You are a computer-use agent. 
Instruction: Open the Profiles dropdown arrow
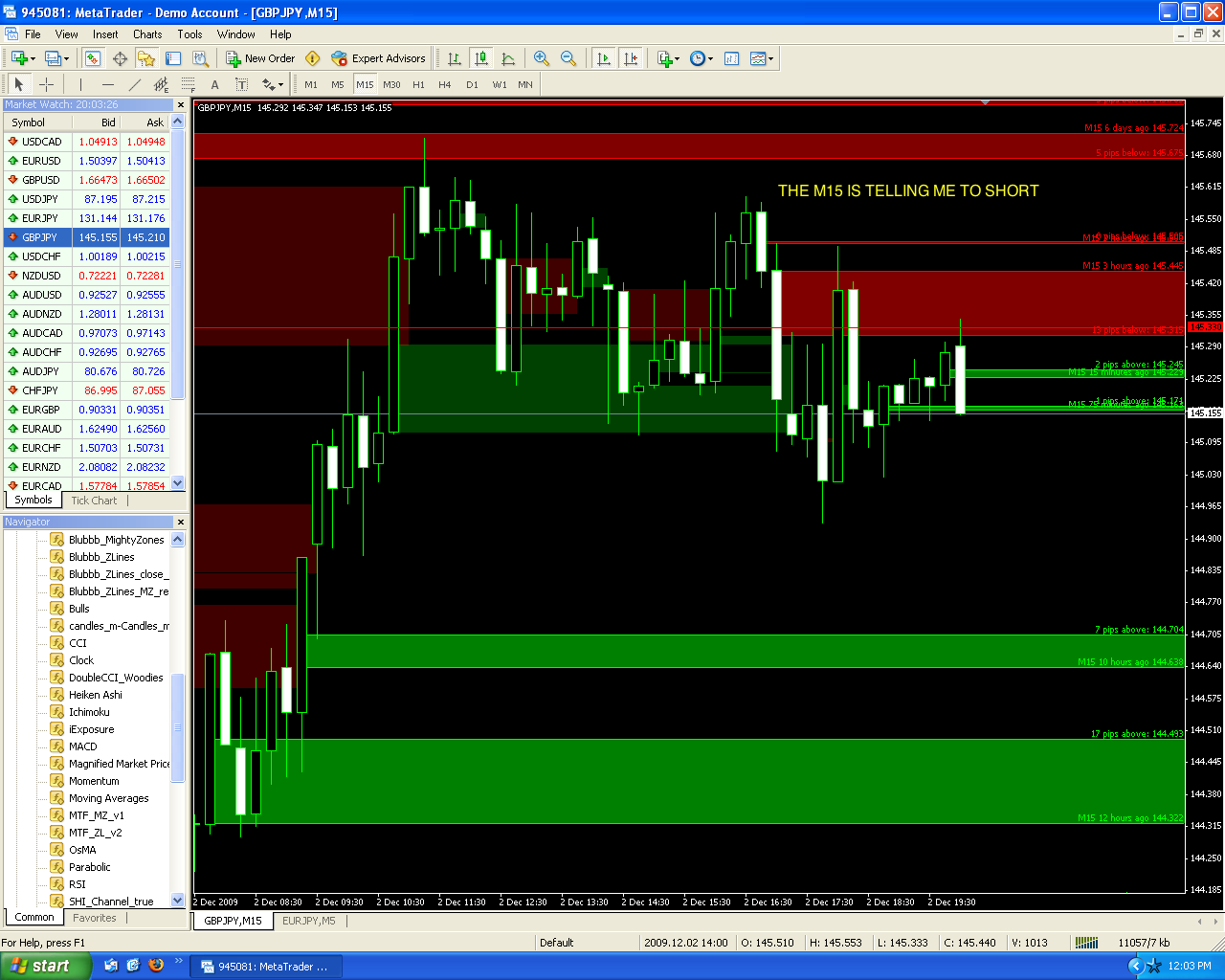click(x=66, y=58)
